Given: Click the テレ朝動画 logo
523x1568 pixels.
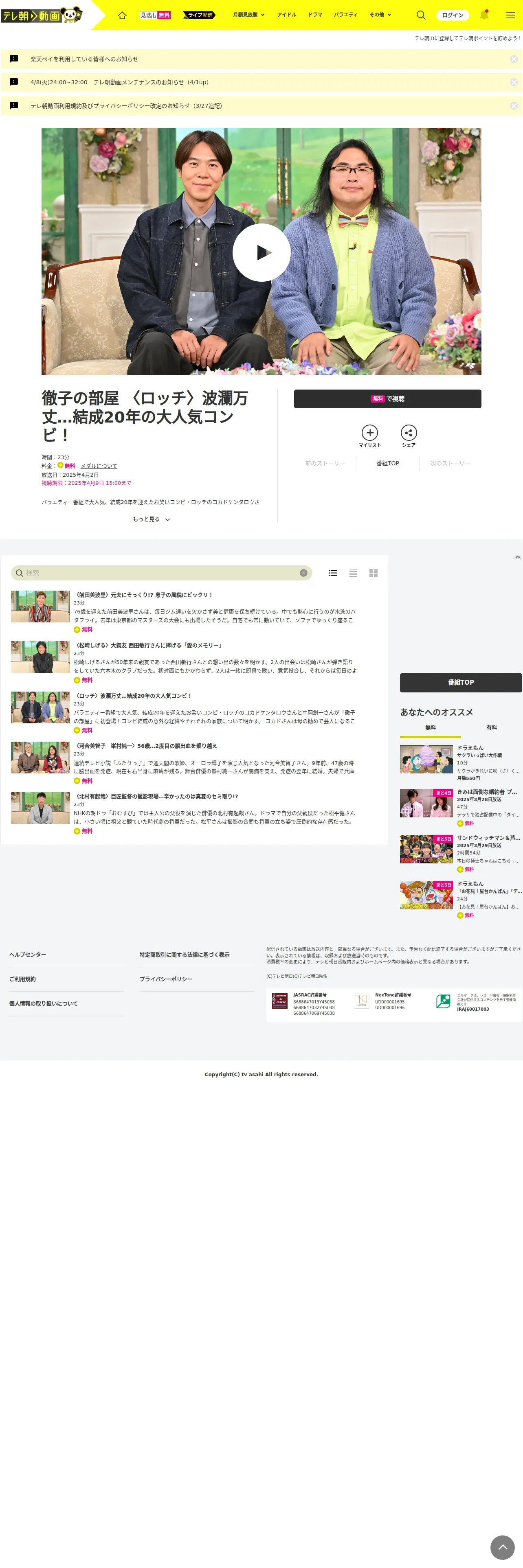Looking at the screenshot, I should point(42,15).
